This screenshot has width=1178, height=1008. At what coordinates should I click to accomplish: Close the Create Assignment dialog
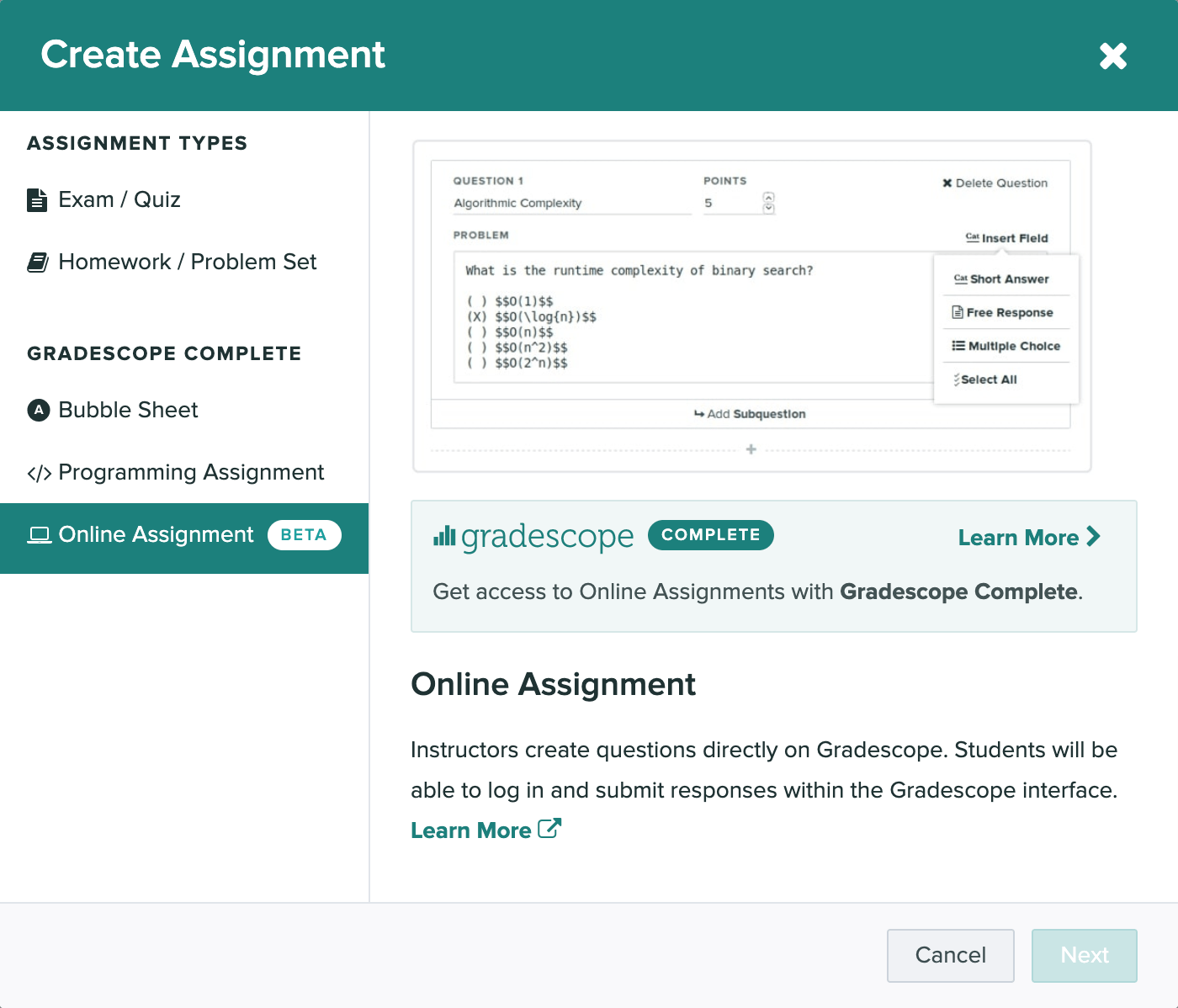coord(1112,56)
